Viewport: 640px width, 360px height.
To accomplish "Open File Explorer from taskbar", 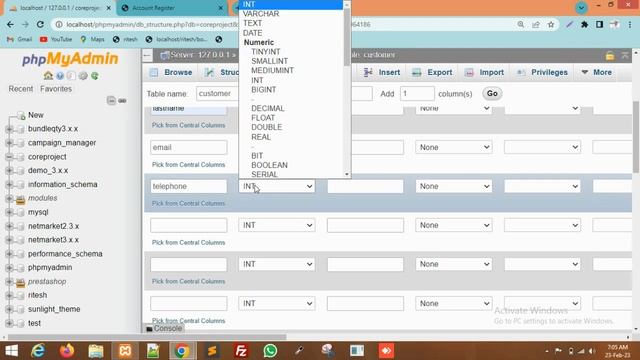I will coord(96,351).
